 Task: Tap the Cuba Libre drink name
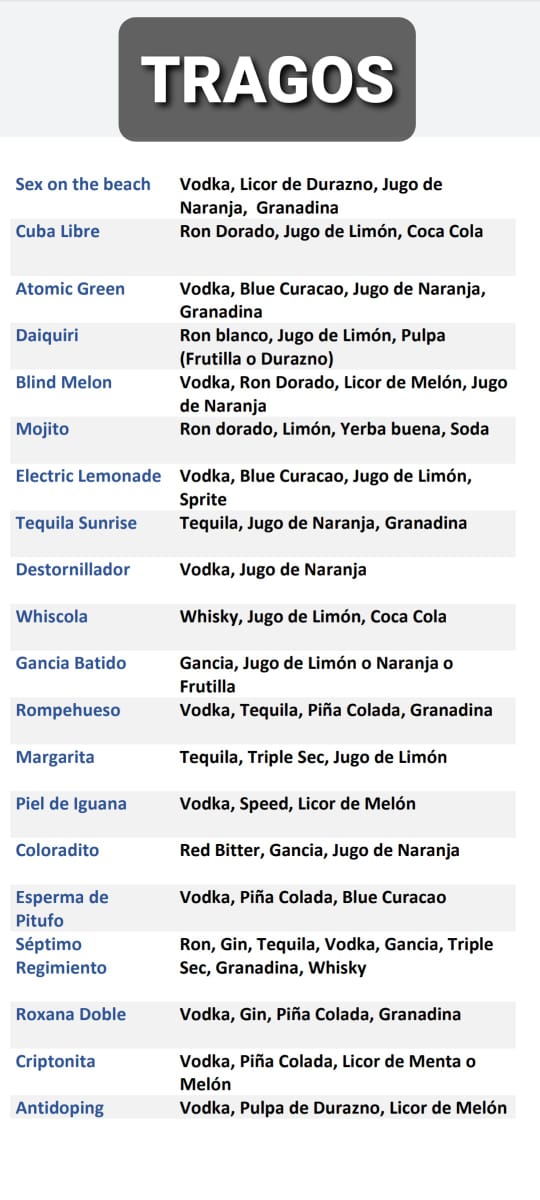(57, 231)
